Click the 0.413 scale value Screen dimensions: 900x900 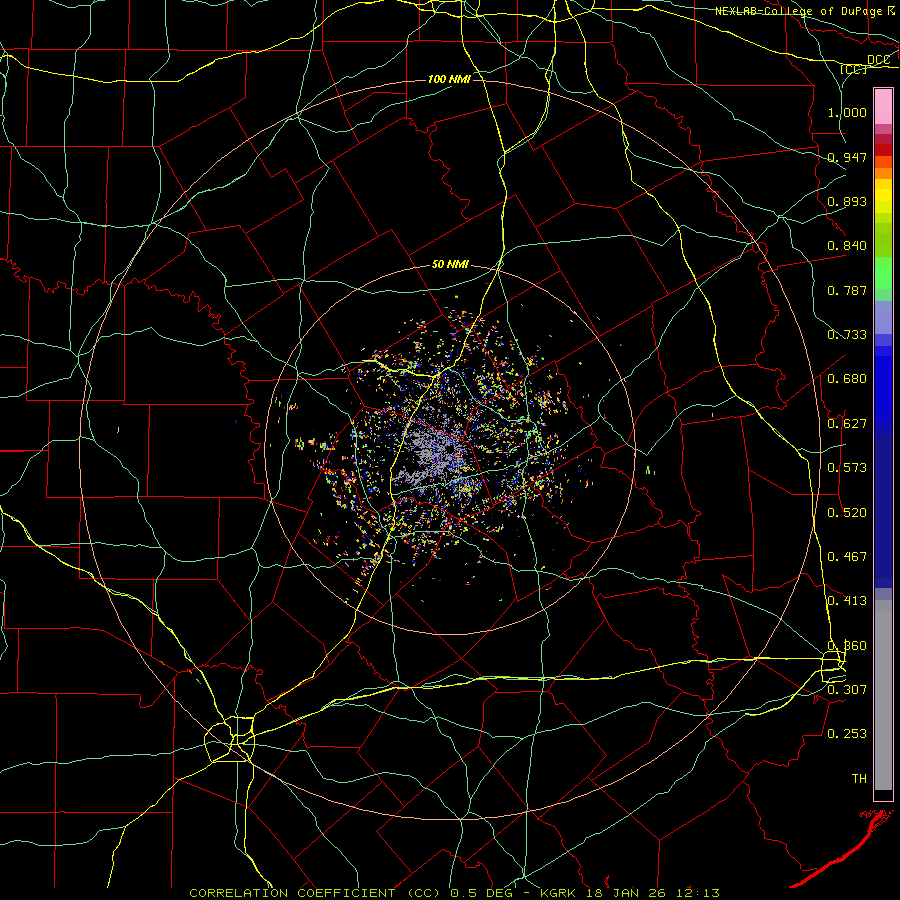click(x=847, y=601)
